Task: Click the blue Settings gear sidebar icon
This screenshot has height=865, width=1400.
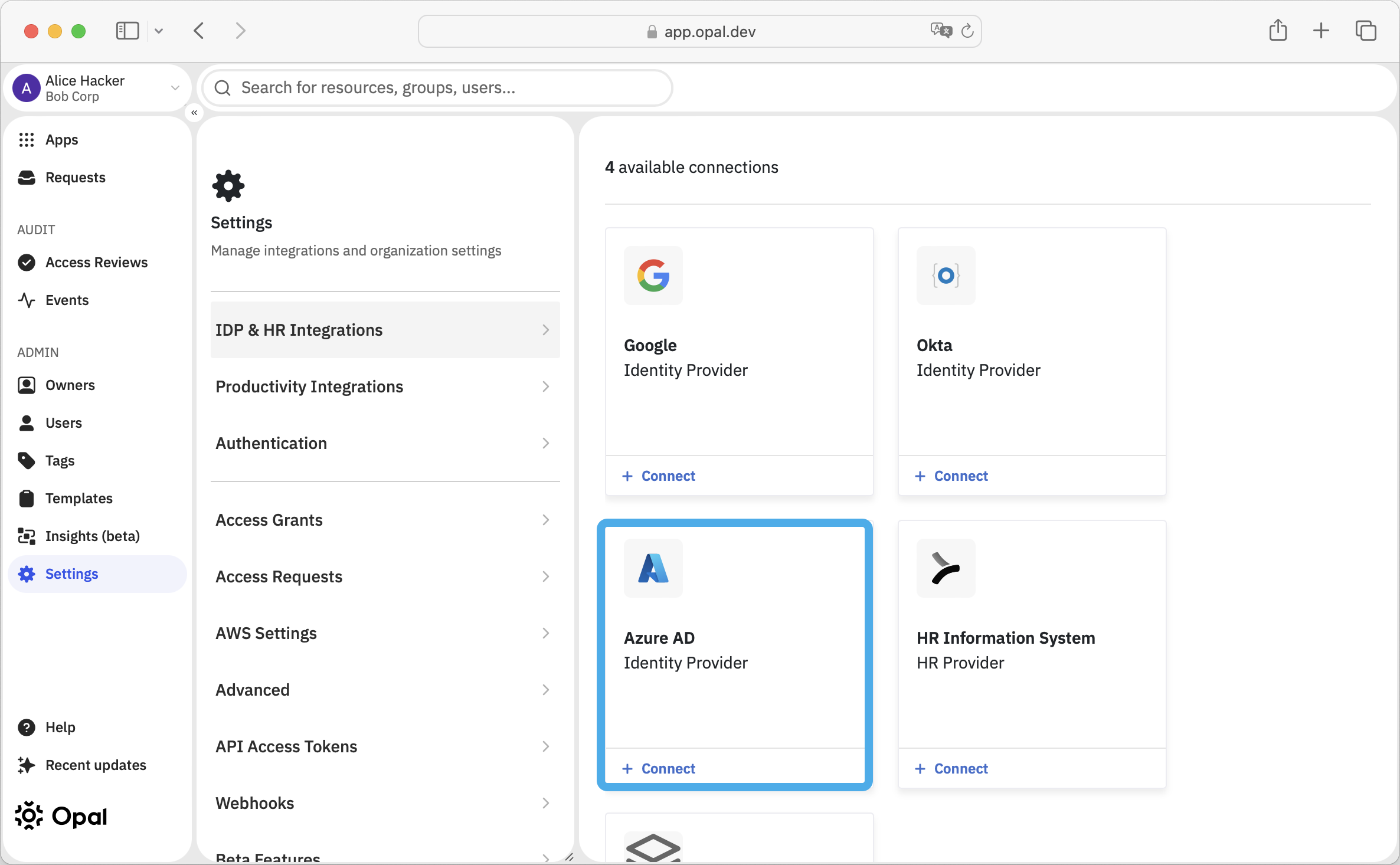Action: tap(26, 574)
